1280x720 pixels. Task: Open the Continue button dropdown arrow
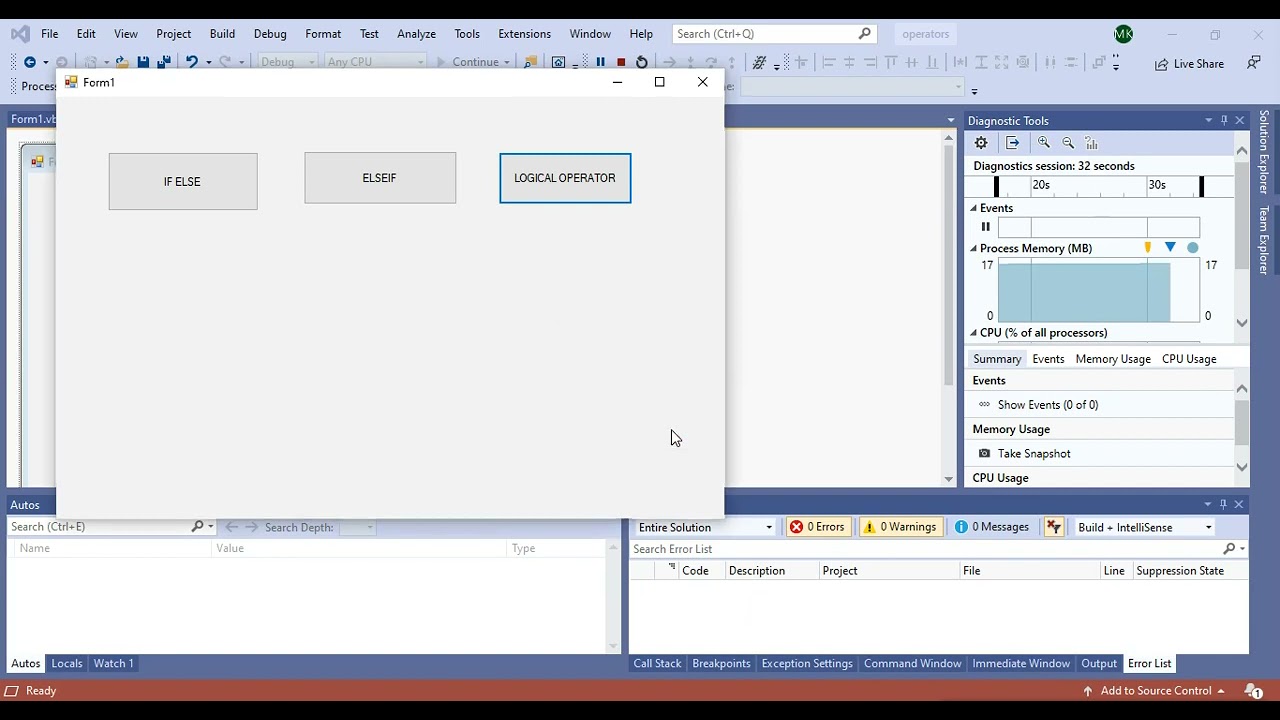(507, 62)
